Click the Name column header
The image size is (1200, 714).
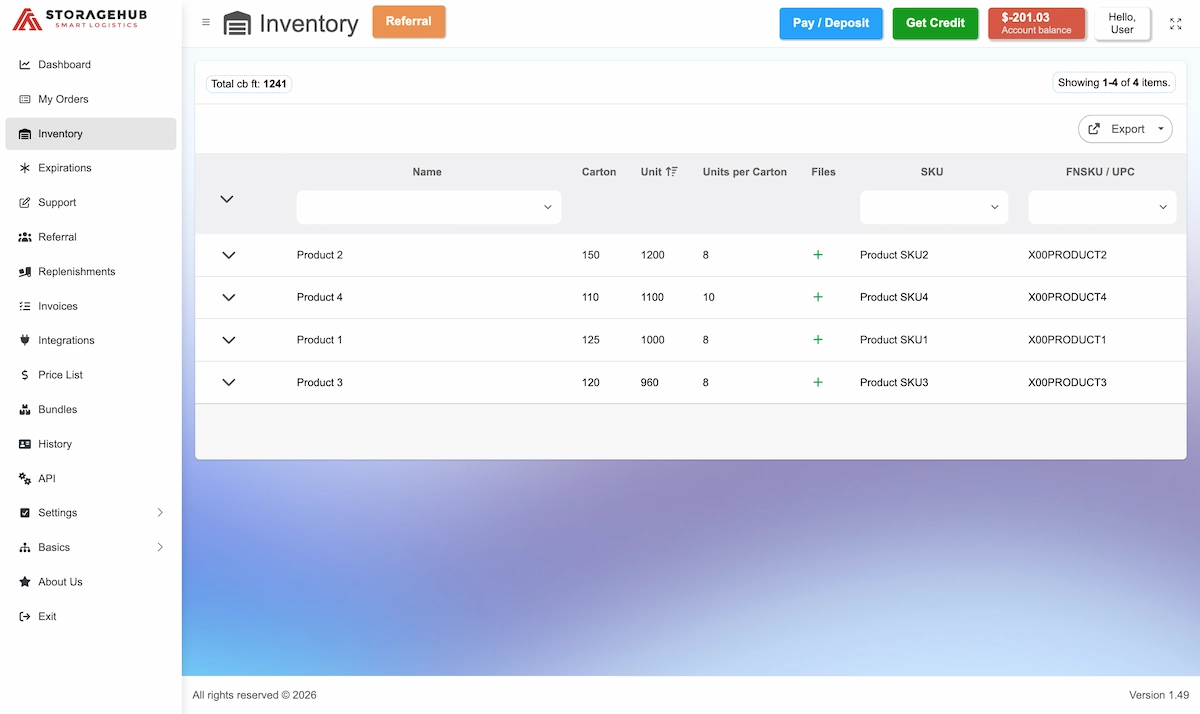point(427,172)
